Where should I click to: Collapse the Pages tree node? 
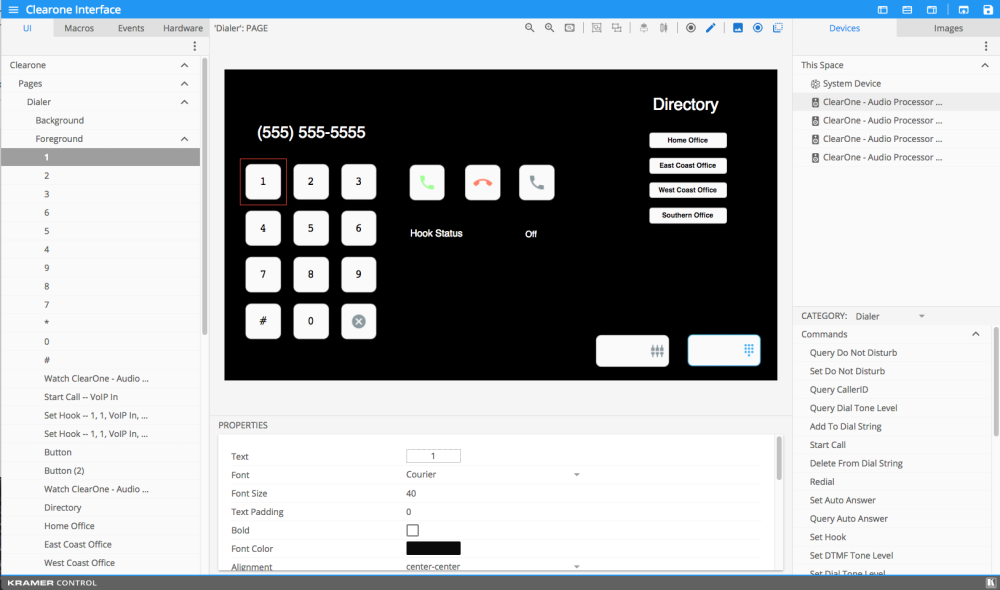(184, 84)
